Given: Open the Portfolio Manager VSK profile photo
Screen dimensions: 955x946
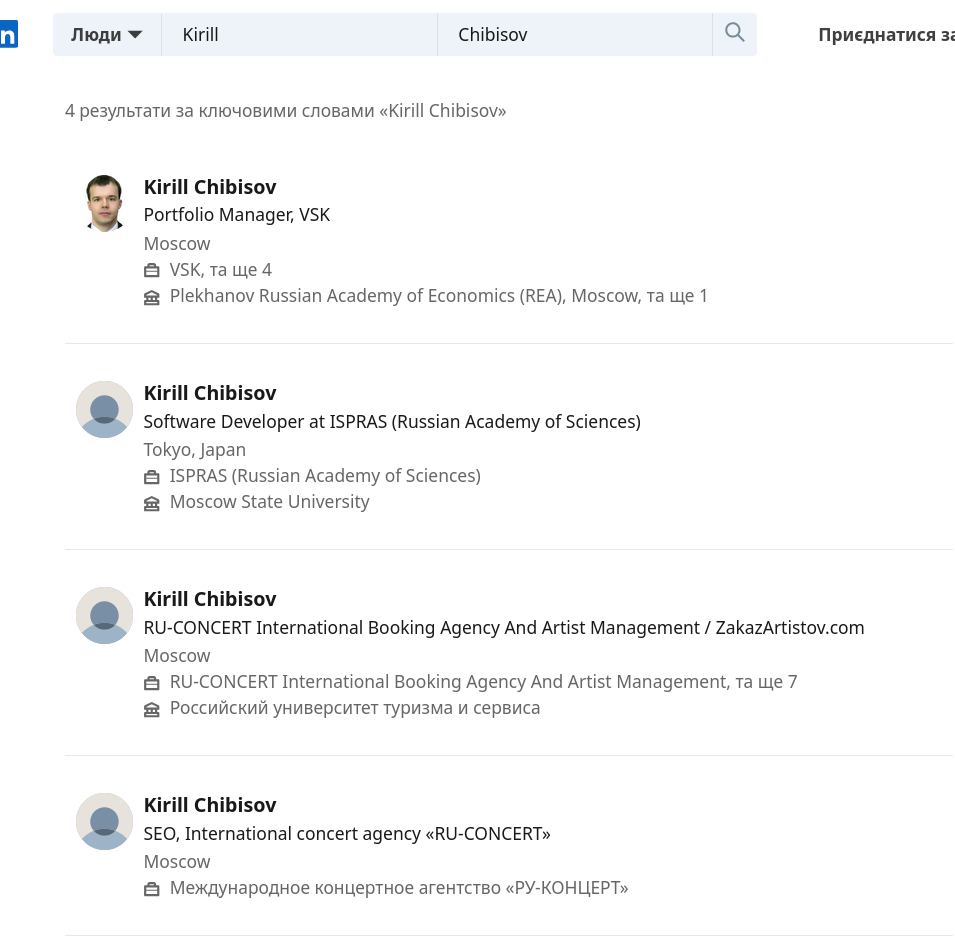Looking at the screenshot, I should (104, 203).
